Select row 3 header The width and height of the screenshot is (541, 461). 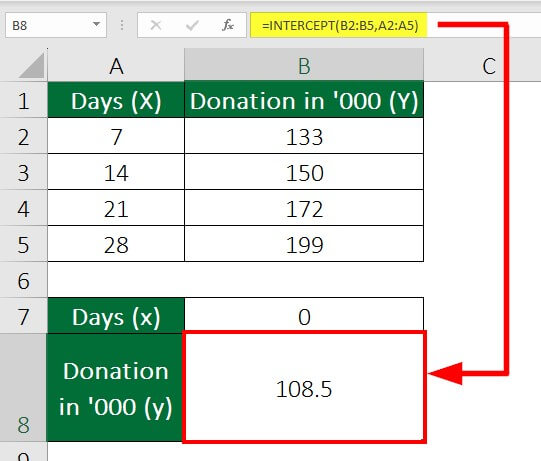23,172
